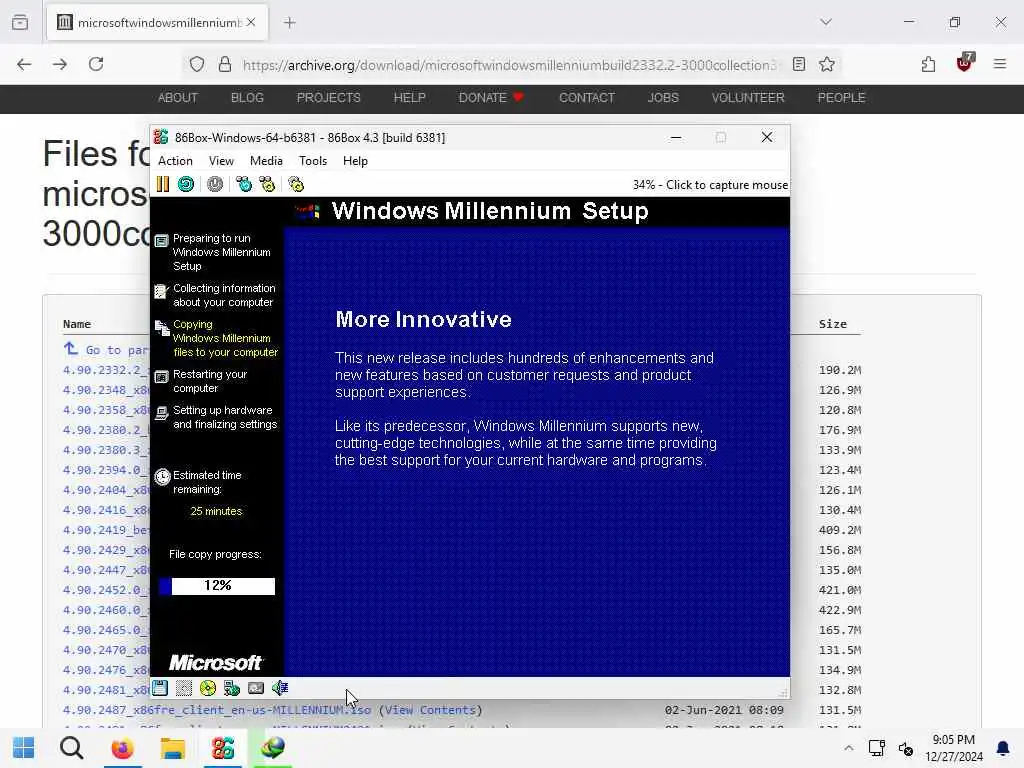The image size is (1024, 768).
Task: Click the site security padlock icon
Action: coord(225,64)
